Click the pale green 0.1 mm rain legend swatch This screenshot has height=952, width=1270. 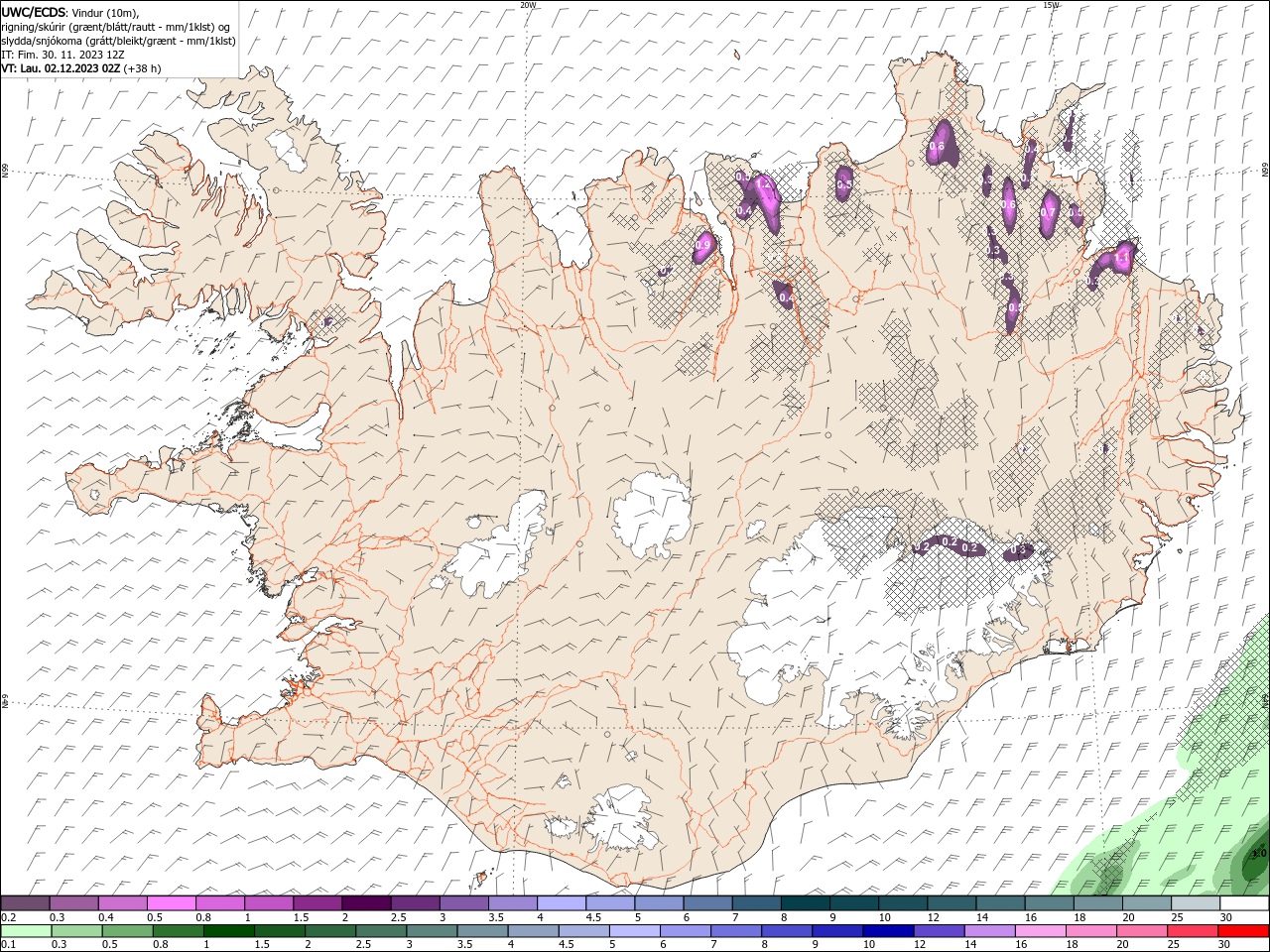[26, 931]
